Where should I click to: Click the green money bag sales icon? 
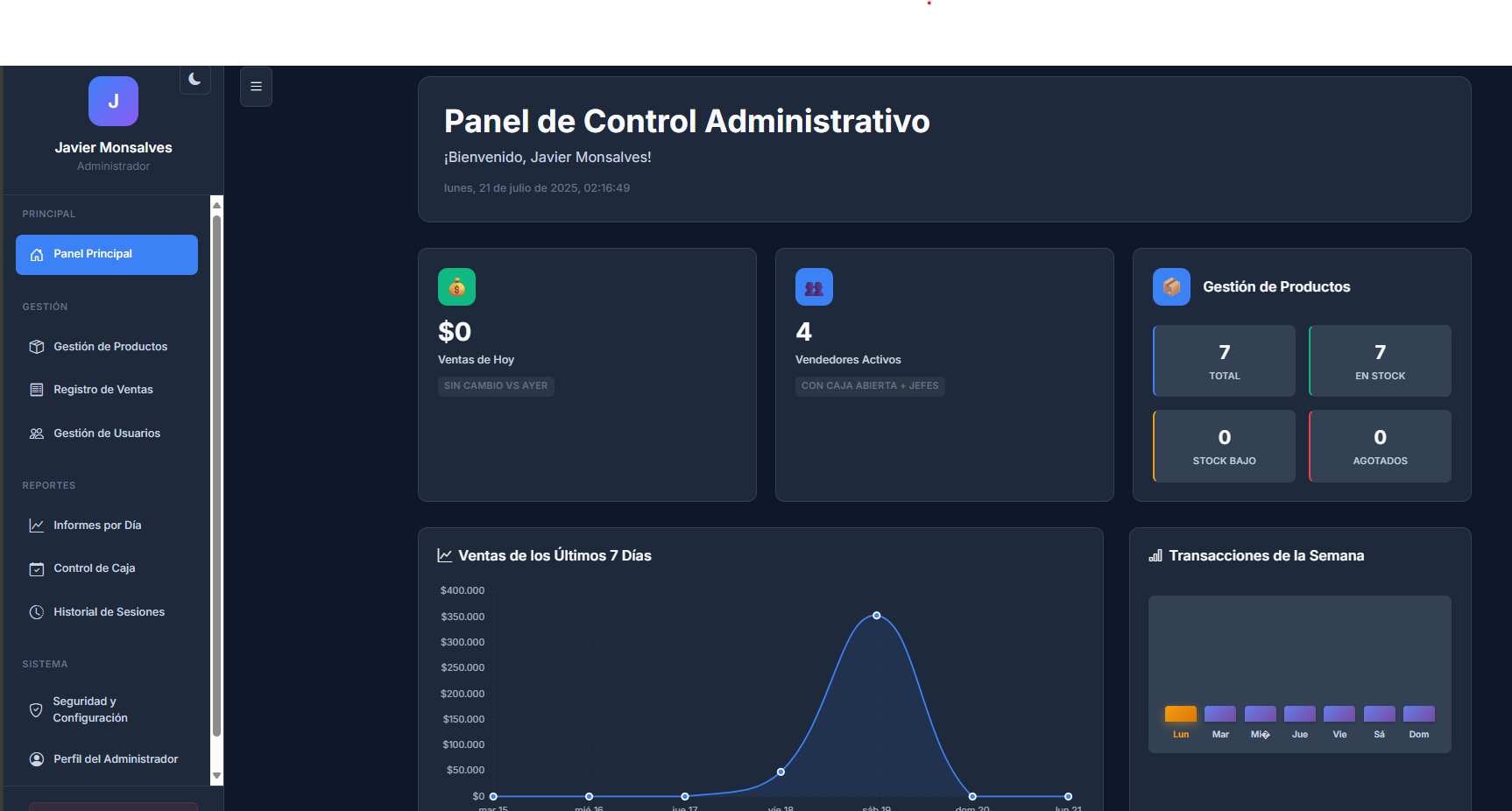tap(456, 287)
